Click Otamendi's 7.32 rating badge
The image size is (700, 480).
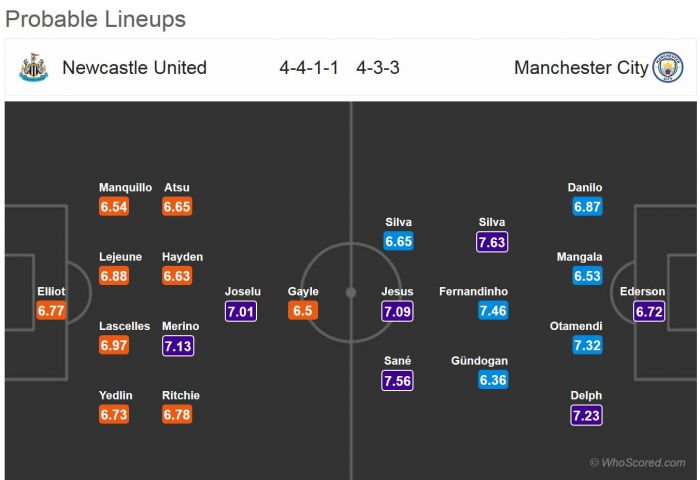click(x=586, y=346)
